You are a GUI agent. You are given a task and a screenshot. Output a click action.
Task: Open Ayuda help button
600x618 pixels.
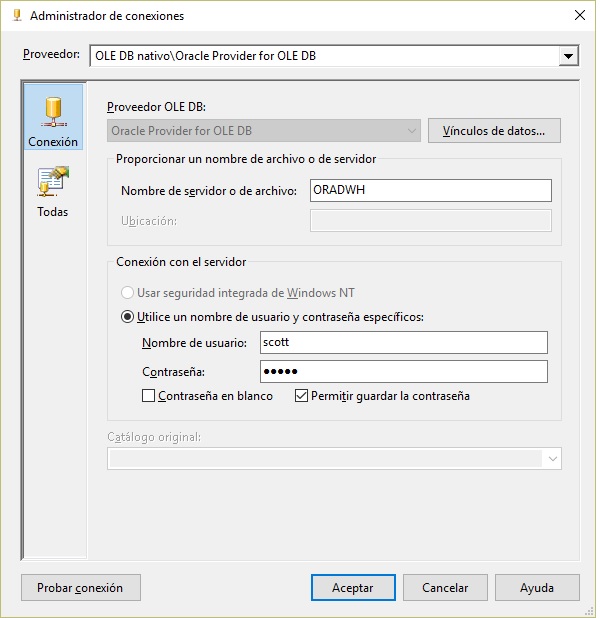pyautogui.click(x=537, y=588)
